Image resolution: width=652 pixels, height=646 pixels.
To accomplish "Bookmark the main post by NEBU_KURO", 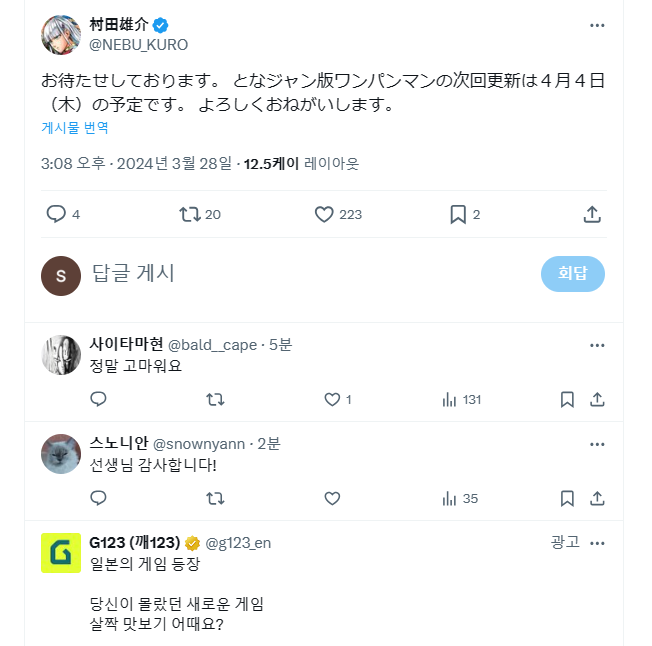I will coord(457,214).
